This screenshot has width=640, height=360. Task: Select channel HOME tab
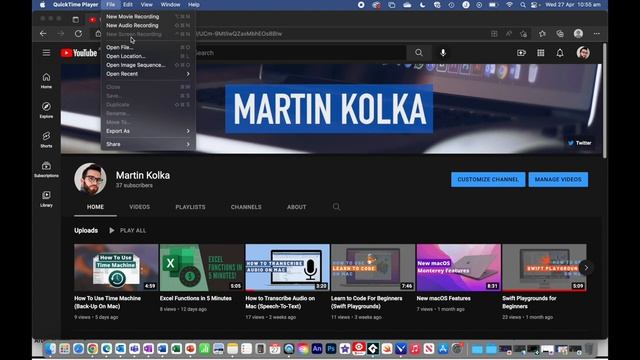[x=95, y=207]
